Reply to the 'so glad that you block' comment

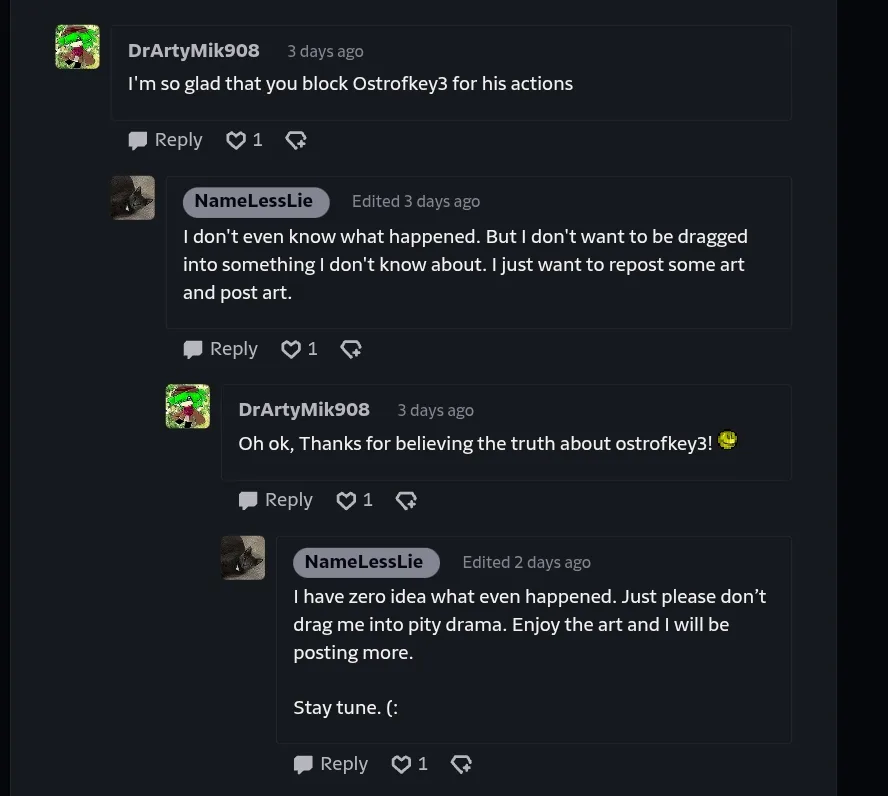click(x=166, y=141)
